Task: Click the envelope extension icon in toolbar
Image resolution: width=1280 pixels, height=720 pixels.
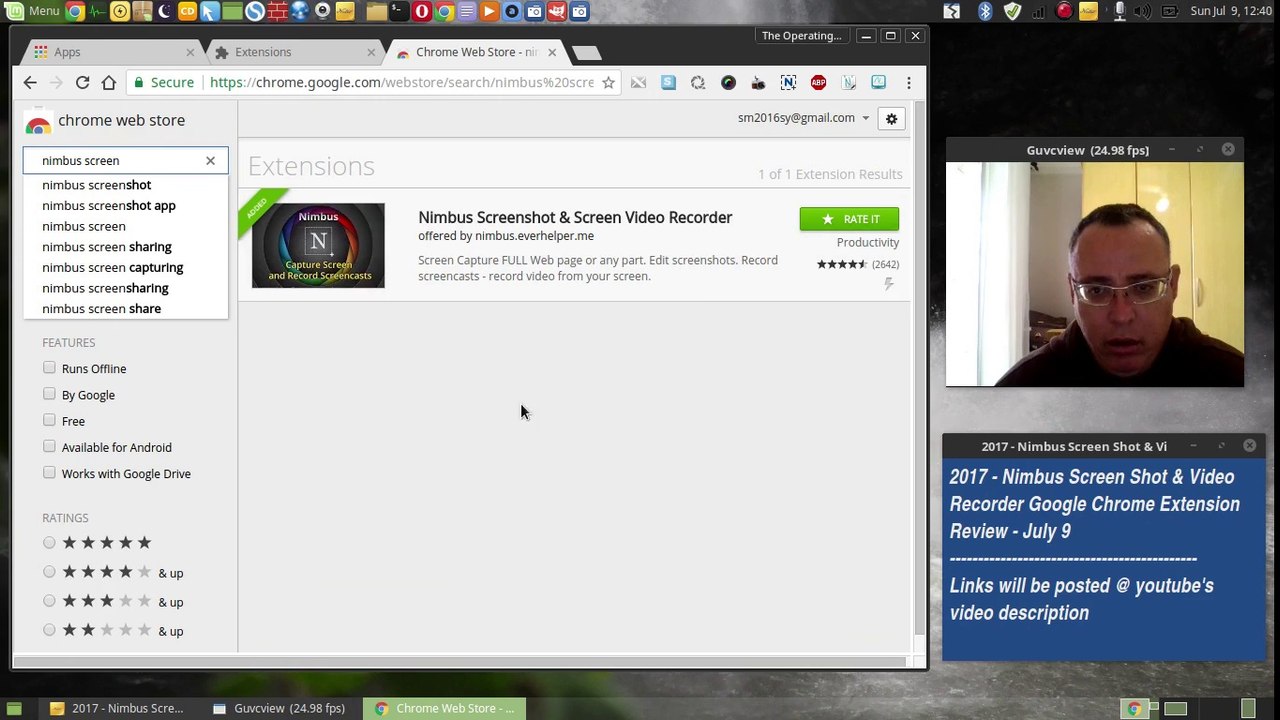Action: [x=638, y=83]
